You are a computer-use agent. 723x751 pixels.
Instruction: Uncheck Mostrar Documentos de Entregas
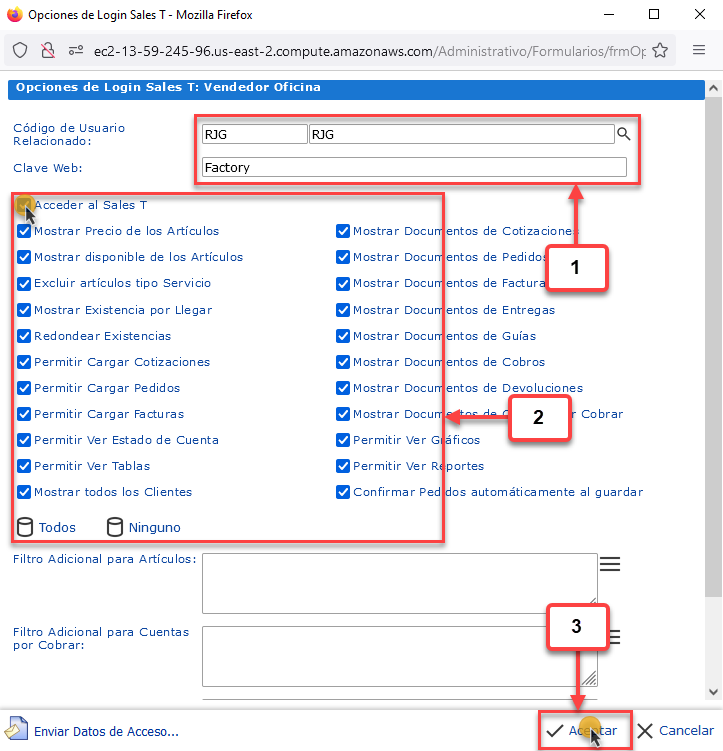(x=343, y=310)
